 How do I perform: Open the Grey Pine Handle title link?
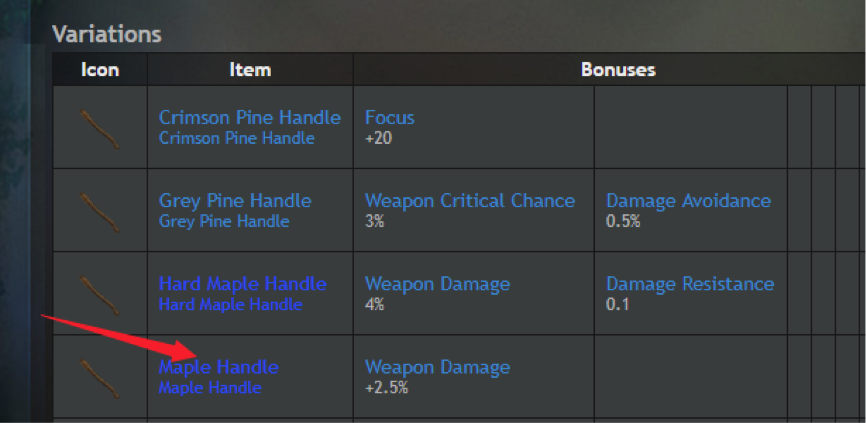click(235, 200)
